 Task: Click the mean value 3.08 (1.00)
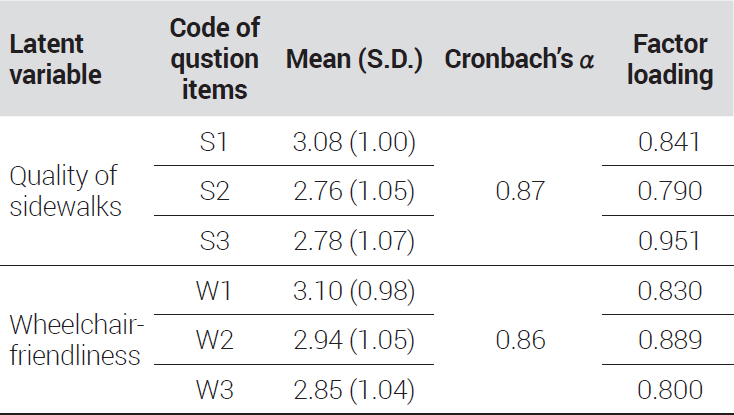pyautogui.click(x=354, y=142)
